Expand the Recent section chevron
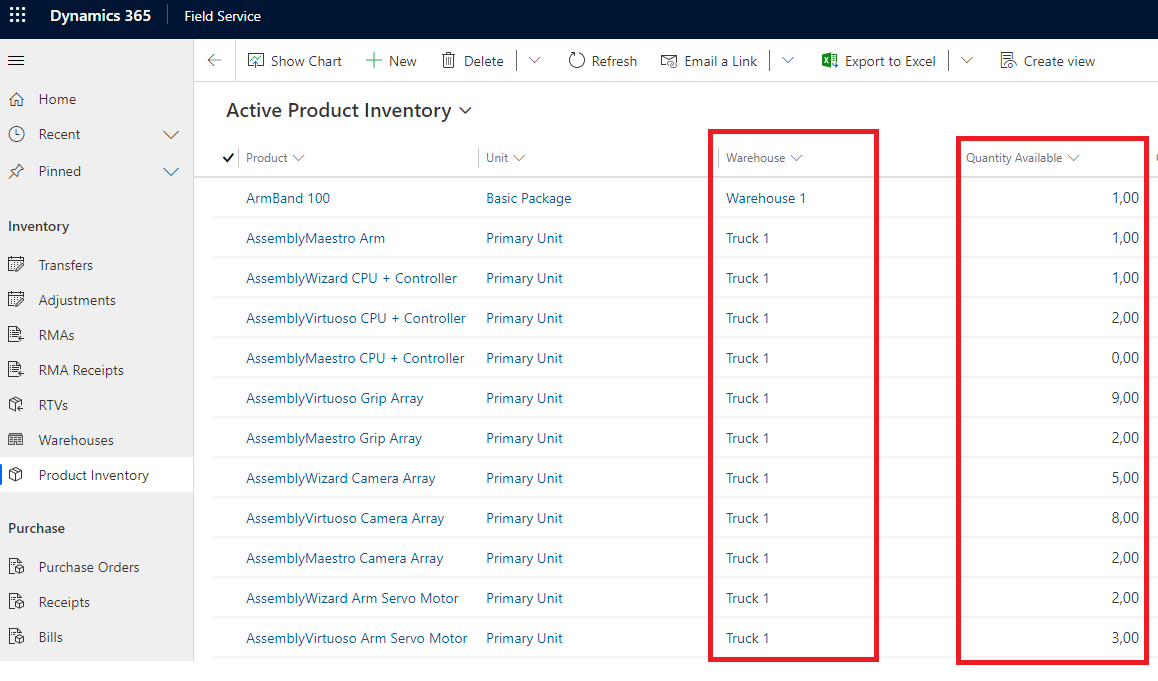Screen dimensions: 1158x681 [171, 134]
